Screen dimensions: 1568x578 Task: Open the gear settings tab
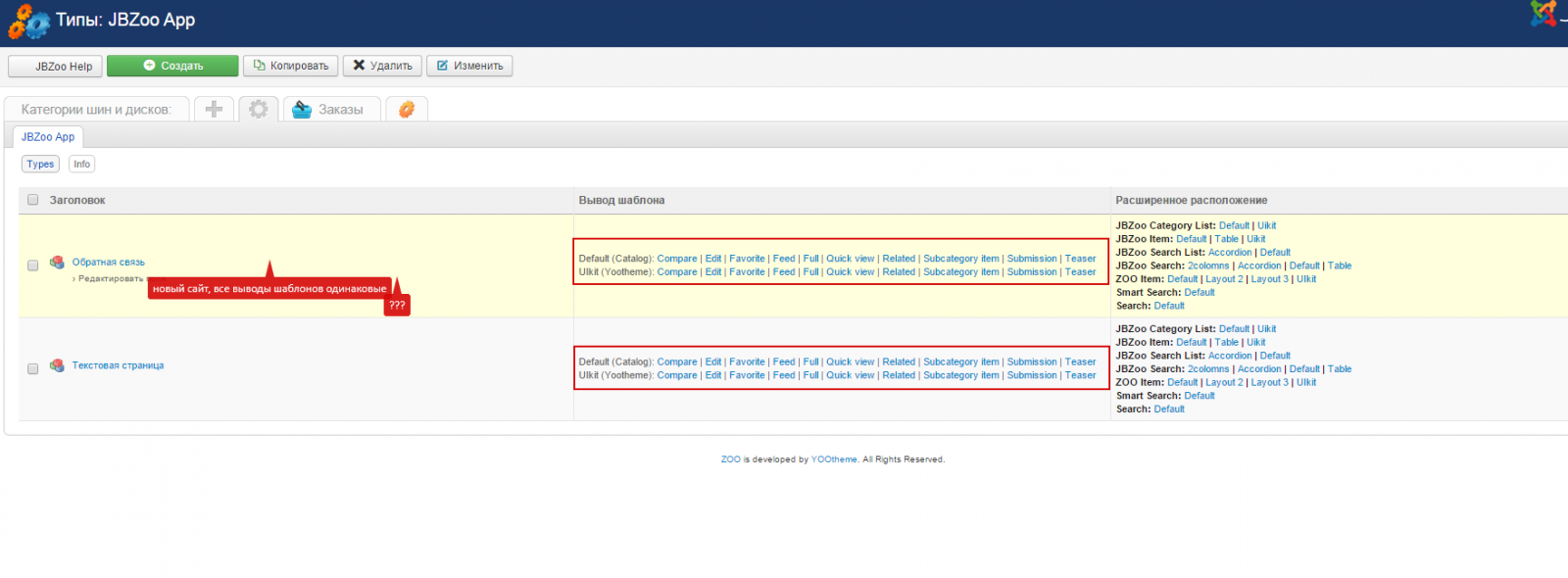point(259,109)
